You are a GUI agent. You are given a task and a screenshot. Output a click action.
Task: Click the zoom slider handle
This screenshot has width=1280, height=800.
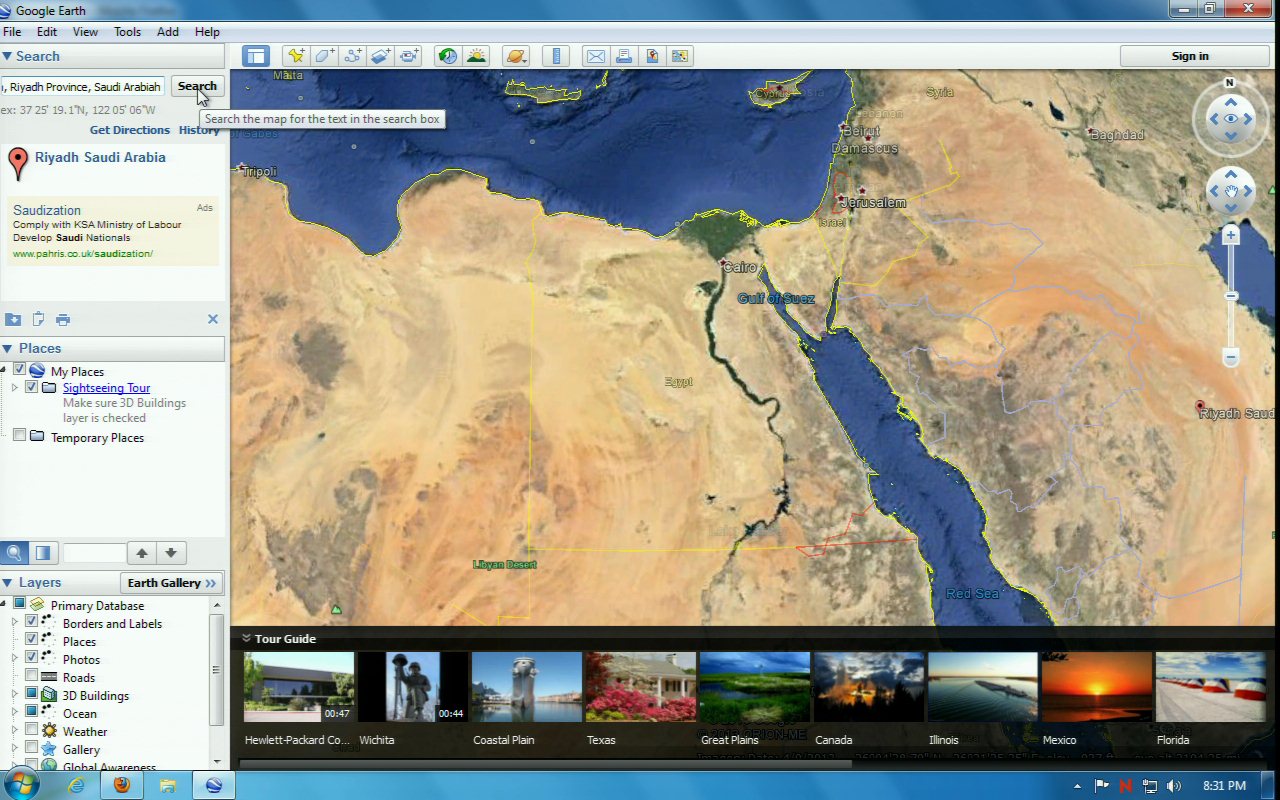(x=1231, y=296)
